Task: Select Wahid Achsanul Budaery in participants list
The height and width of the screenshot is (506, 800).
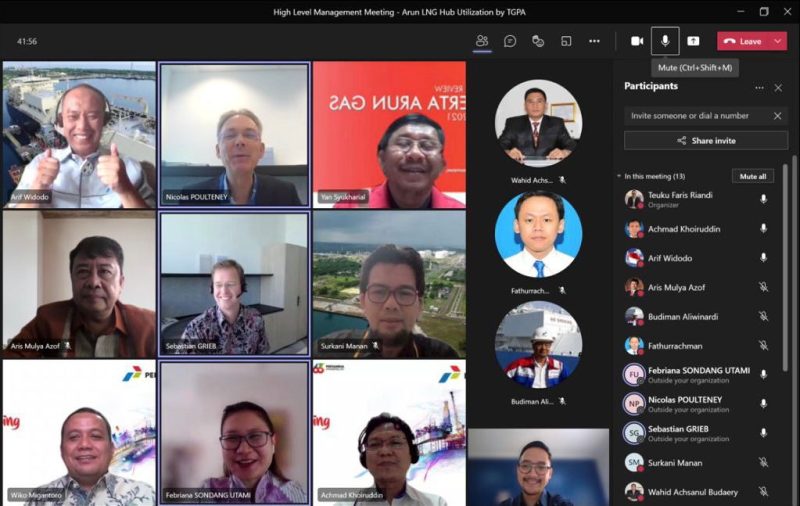Action: coord(698,491)
